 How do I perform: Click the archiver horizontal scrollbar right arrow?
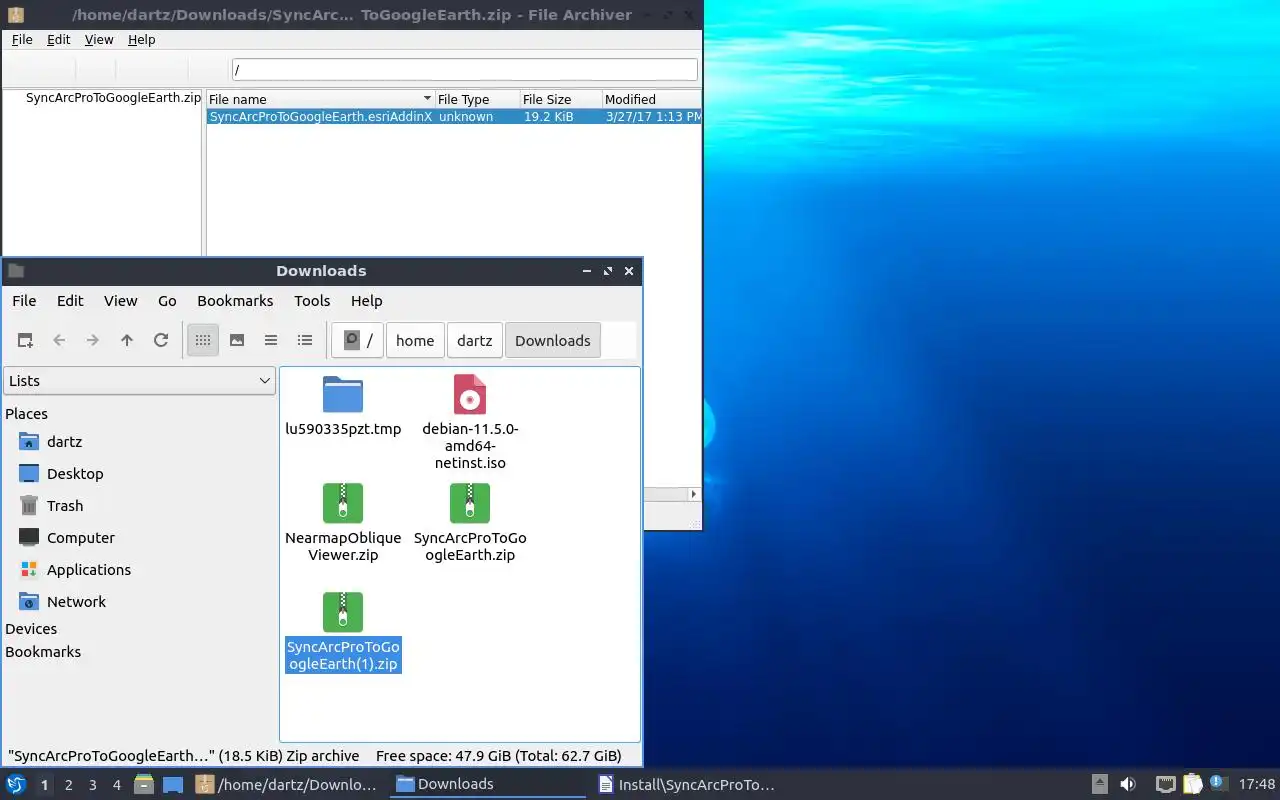pyautogui.click(x=694, y=494)
